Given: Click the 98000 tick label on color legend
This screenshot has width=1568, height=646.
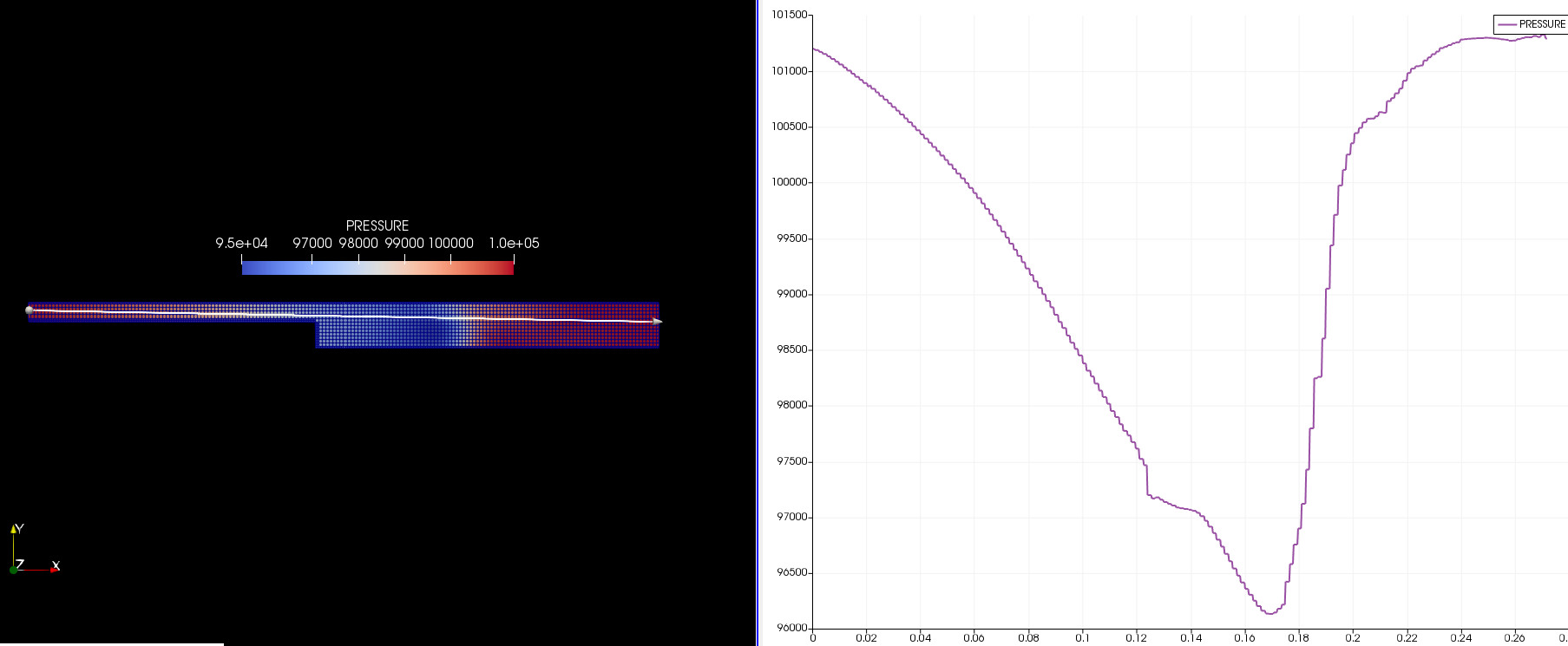Looking at the screenshot, I should [x=358, y=244].
